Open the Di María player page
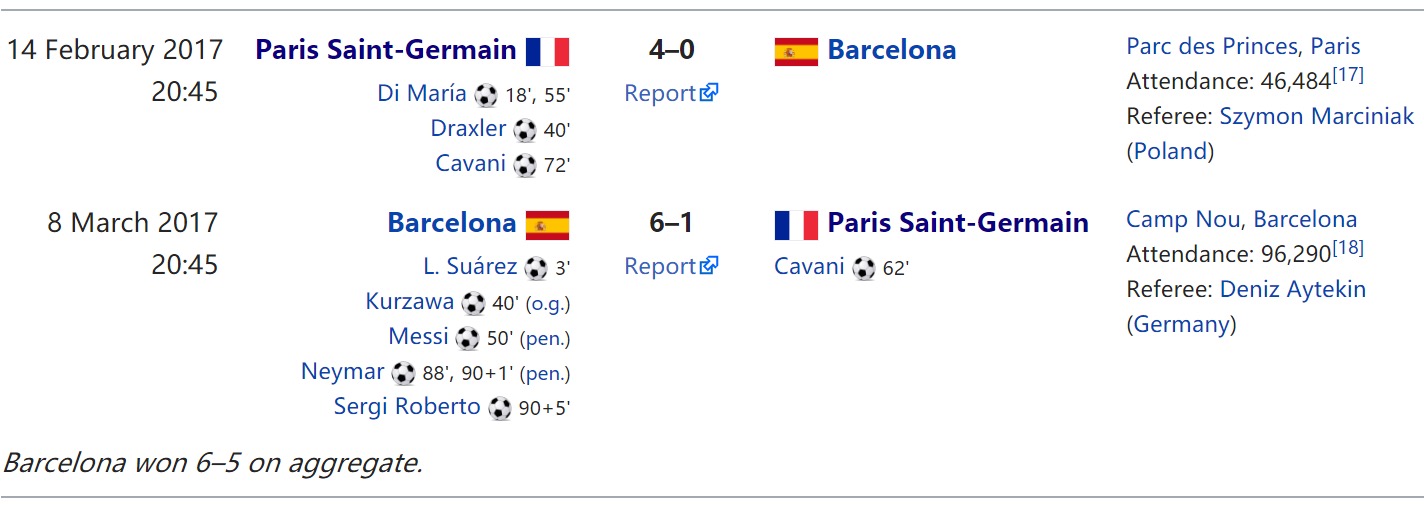The width and height of the screenshot is (1424, 505). (422, 93)
